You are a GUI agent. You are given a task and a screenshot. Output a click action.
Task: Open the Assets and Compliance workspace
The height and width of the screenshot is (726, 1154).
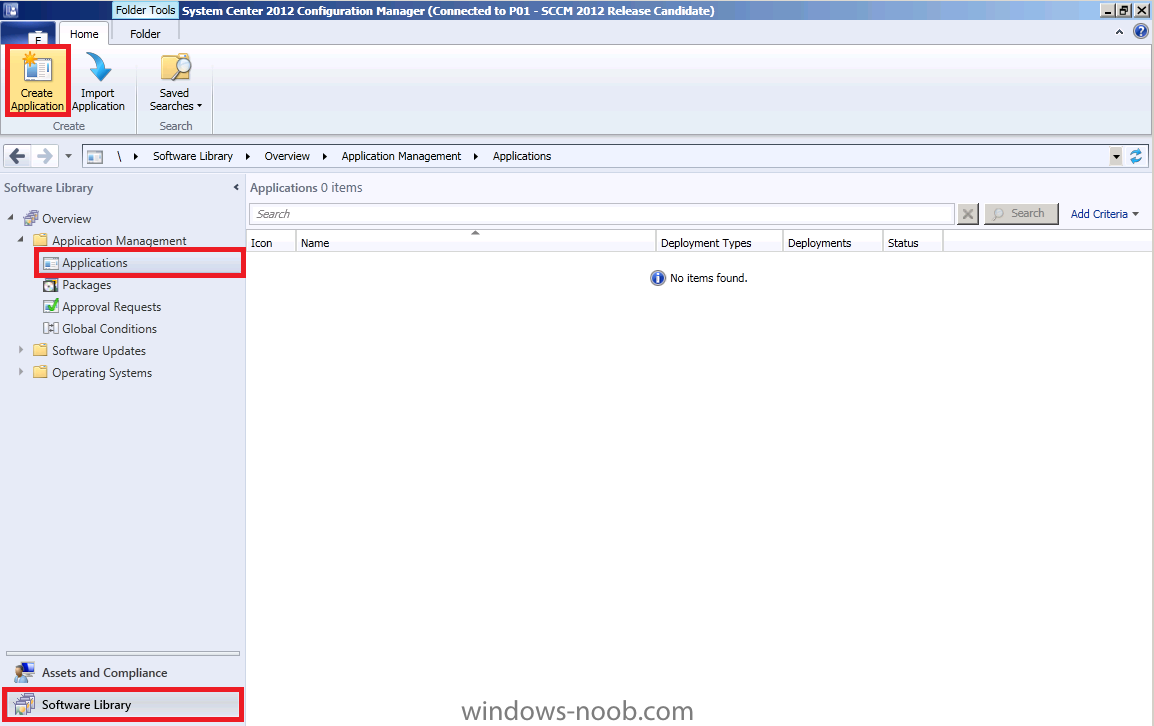click(123, 672)
